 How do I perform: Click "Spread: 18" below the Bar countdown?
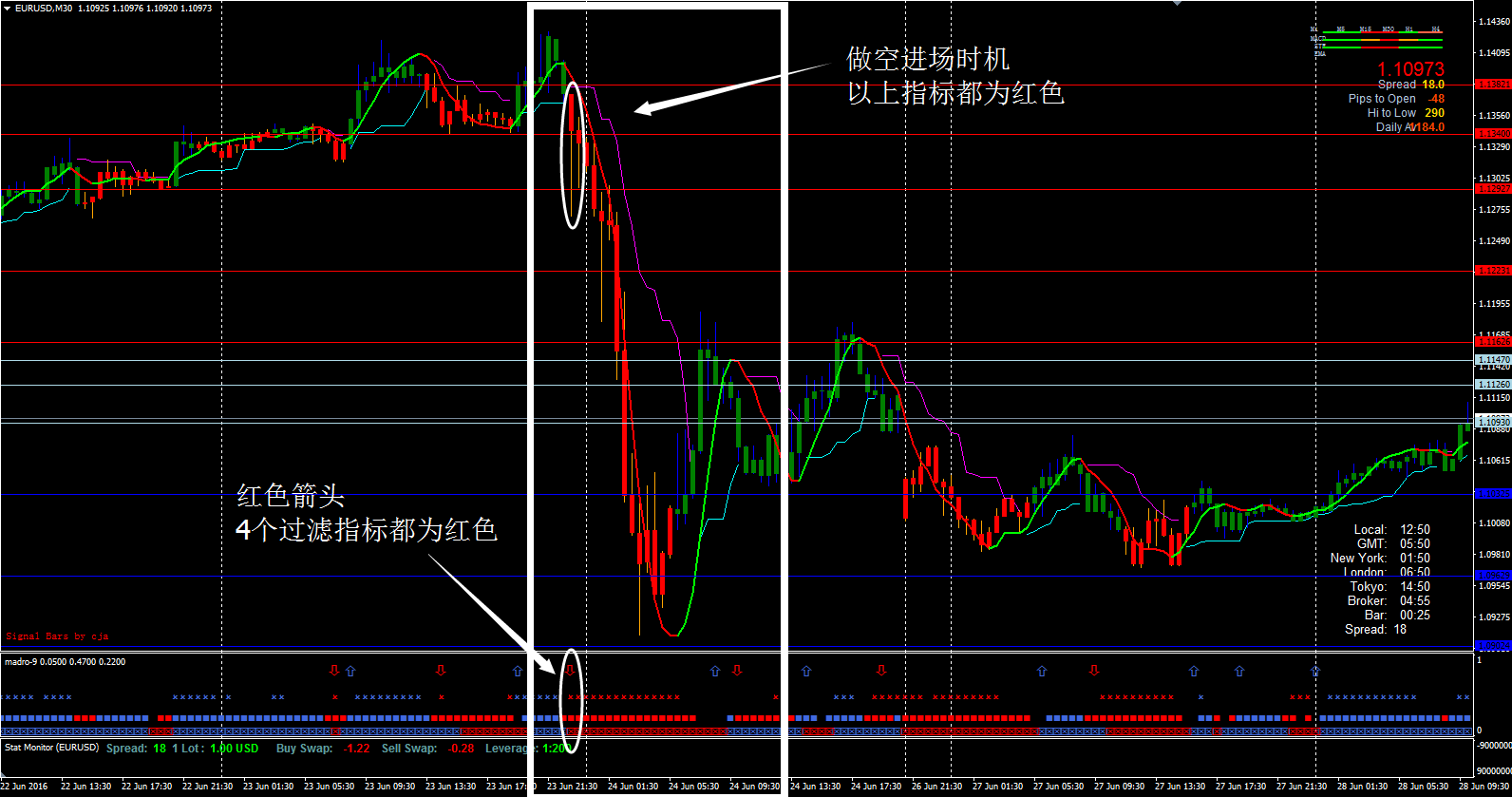click(x=1376, y=630)
